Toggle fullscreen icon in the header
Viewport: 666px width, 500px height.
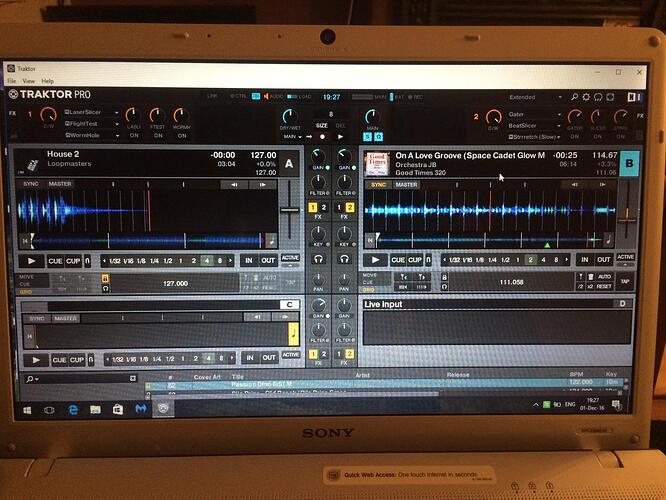pyautogui.click(x=610, y=97)
